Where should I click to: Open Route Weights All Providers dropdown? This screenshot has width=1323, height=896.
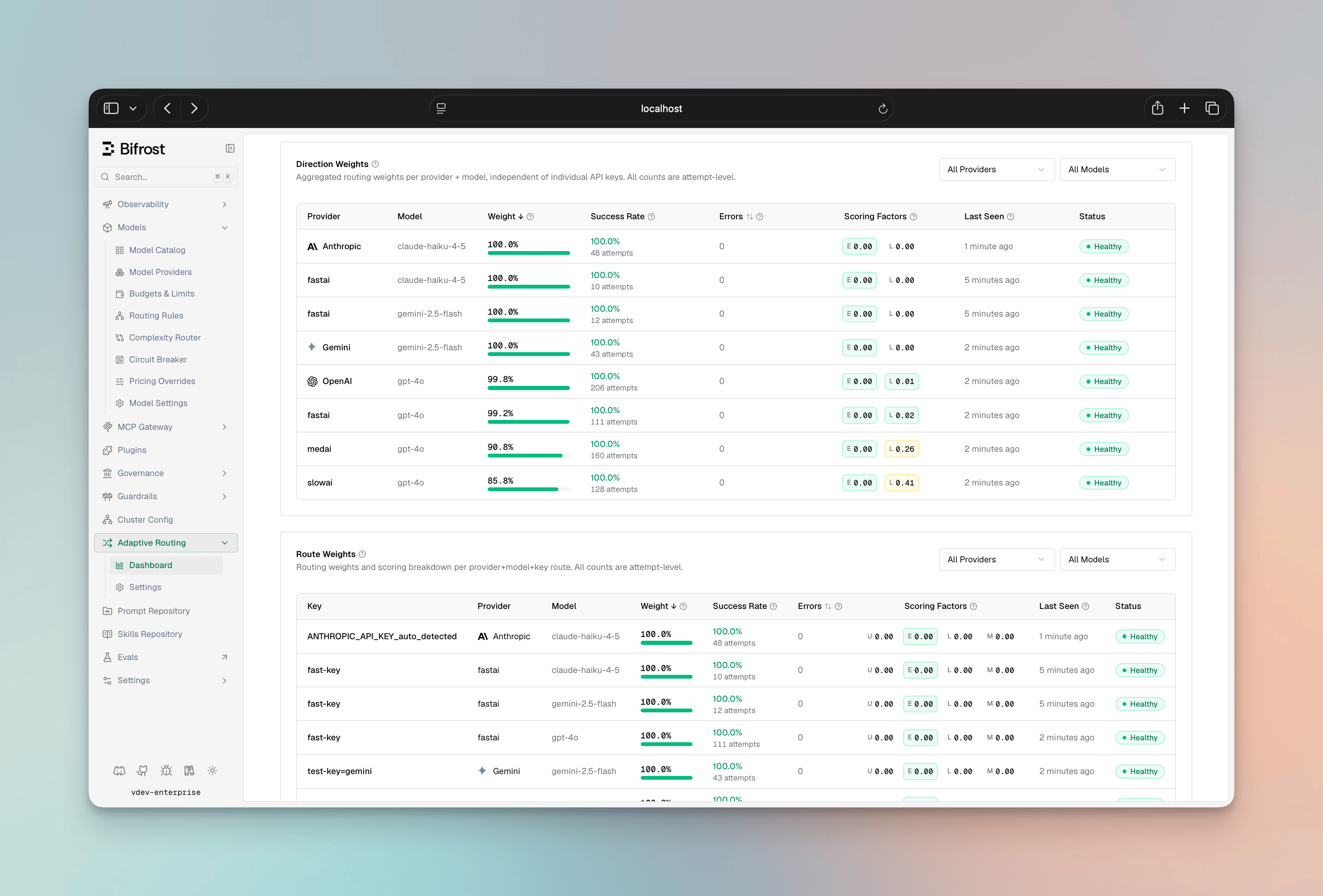pyautogui.click(x=996, y=559)
